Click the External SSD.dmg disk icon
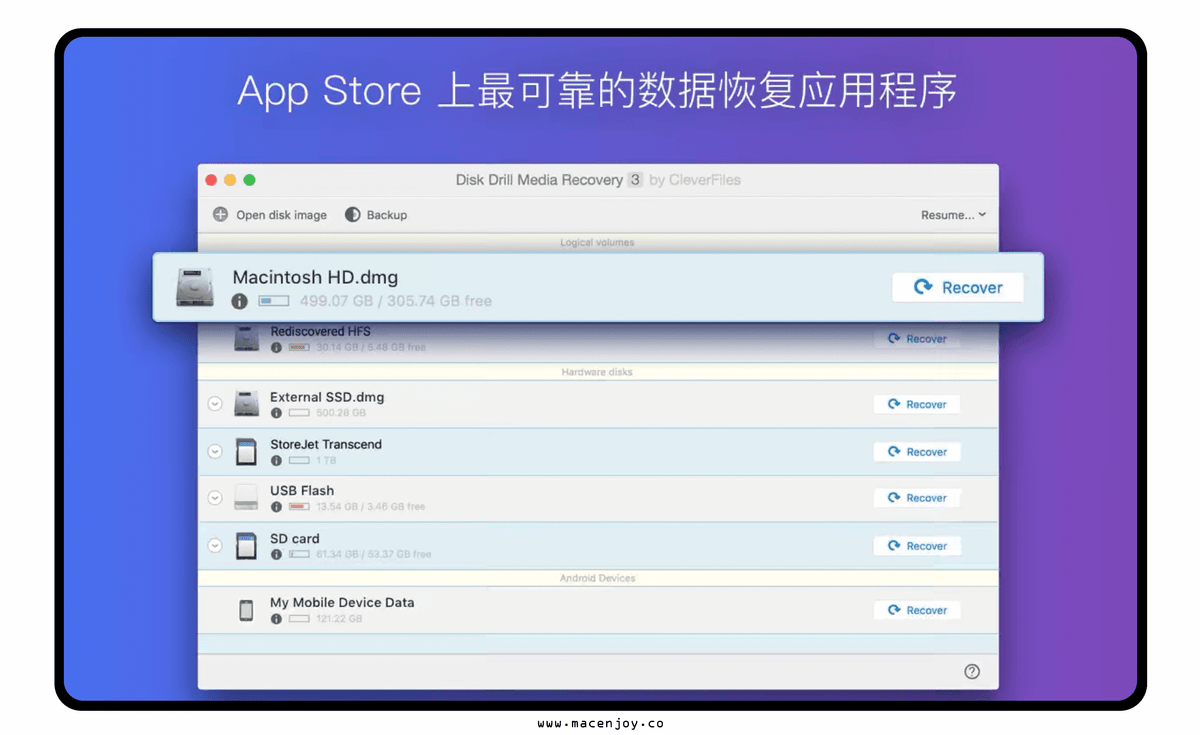This screenshot has width=1200, height=735. click(x=247, y=404)
